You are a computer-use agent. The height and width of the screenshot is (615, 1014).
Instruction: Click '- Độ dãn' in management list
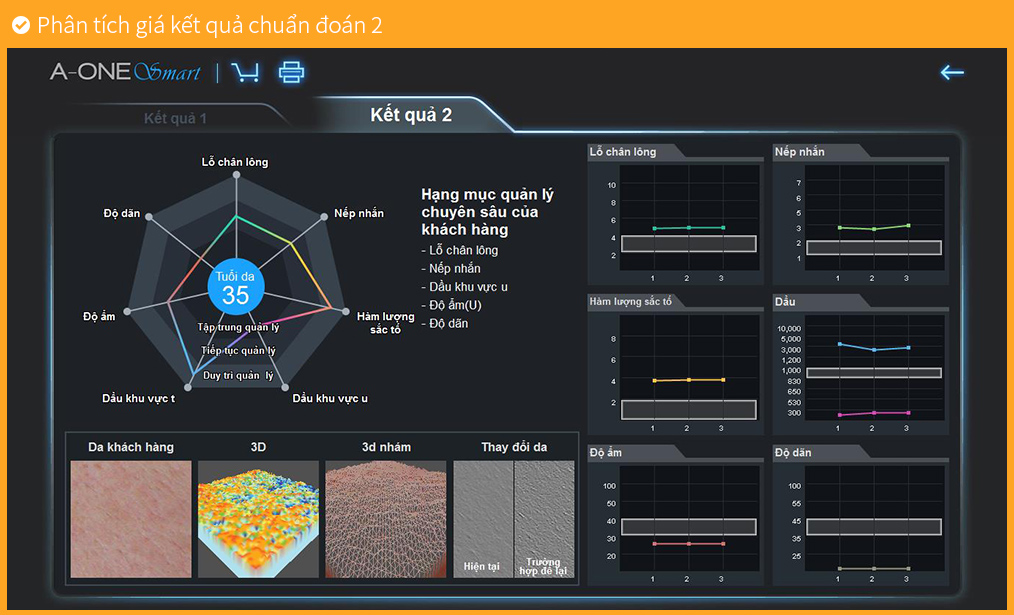pyautogui.click(x=444, y=323)
